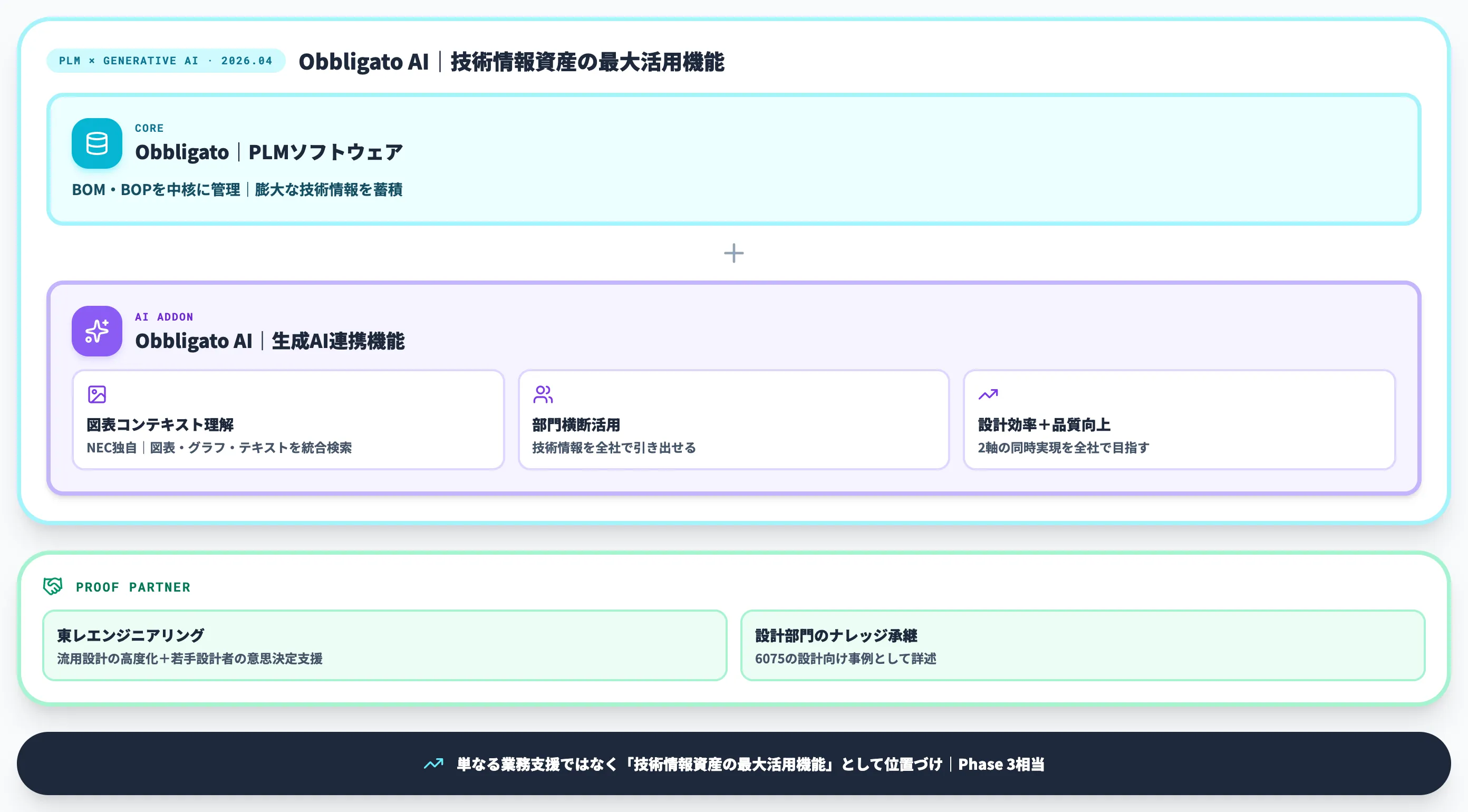
Task: Click the text 技術情報を全社で引き出せる
Action: 614,448
